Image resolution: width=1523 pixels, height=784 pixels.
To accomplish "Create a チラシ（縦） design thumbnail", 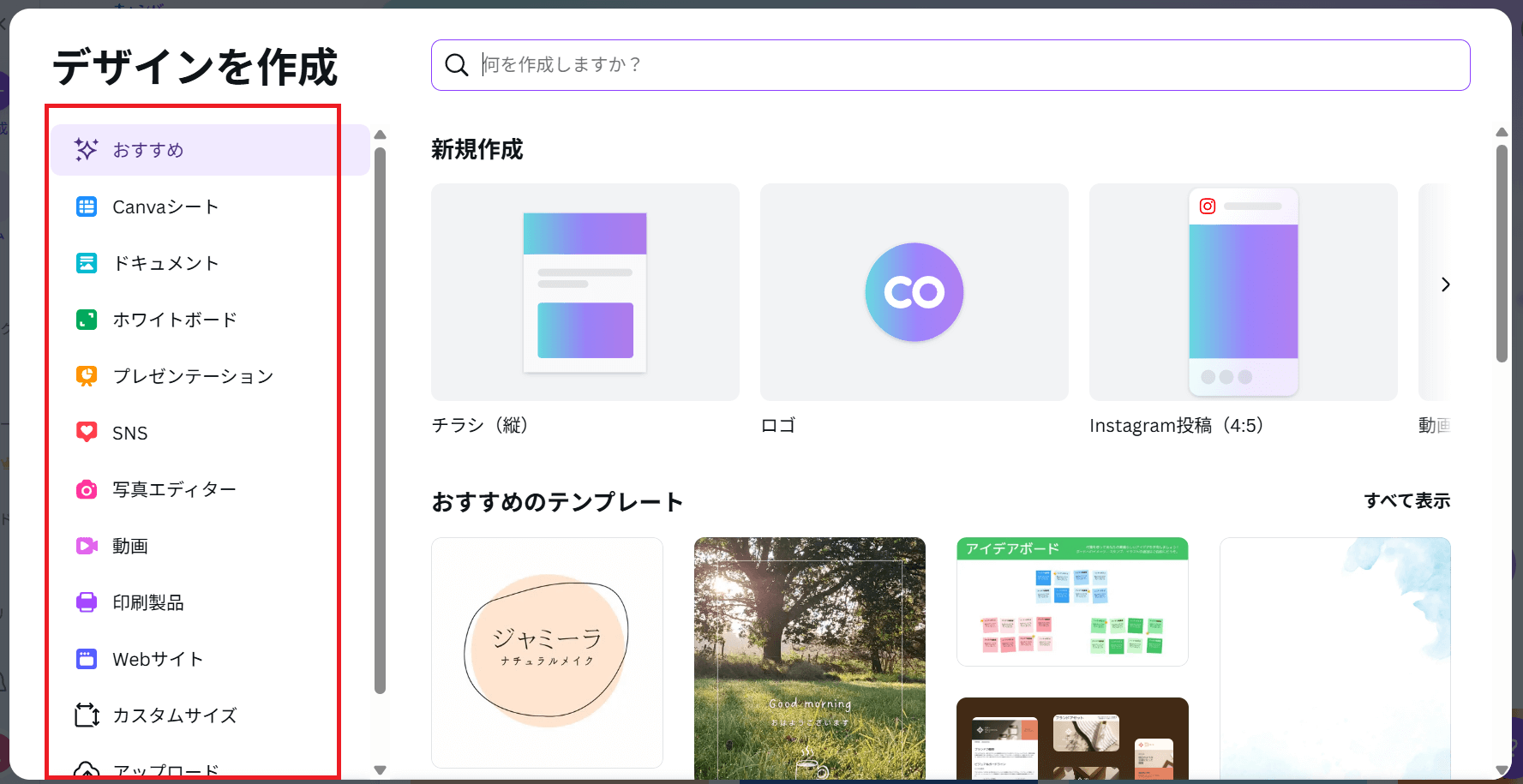I will click(x=585, y=292).
